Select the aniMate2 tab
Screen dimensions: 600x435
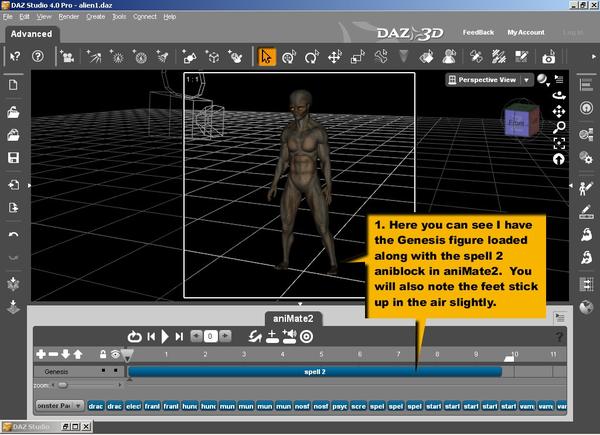293,318
